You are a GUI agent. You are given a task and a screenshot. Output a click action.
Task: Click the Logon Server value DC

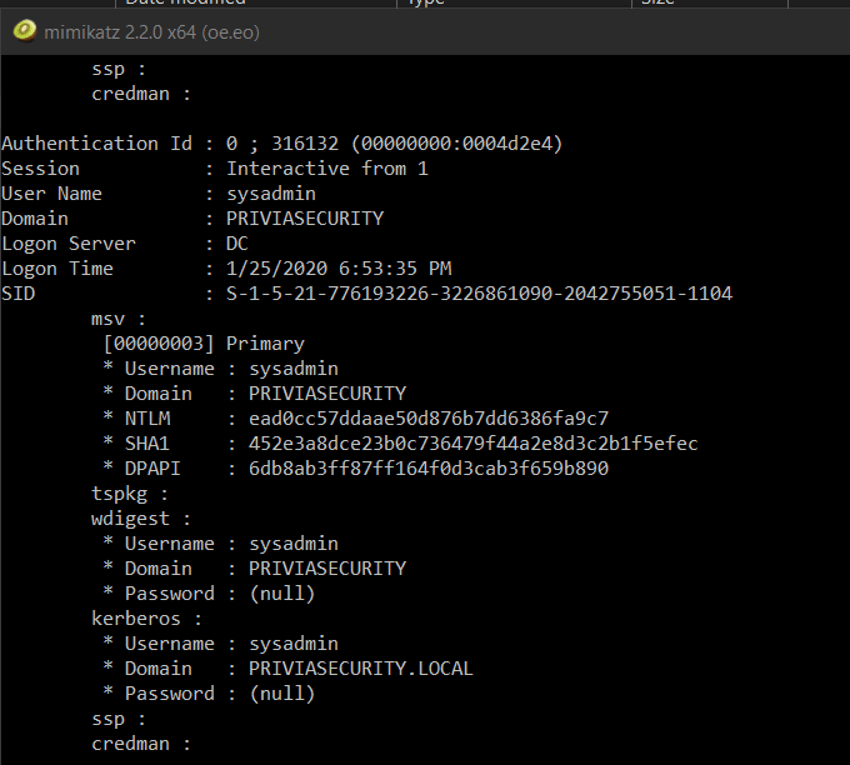pyautogui.click(x=237, y=243)
